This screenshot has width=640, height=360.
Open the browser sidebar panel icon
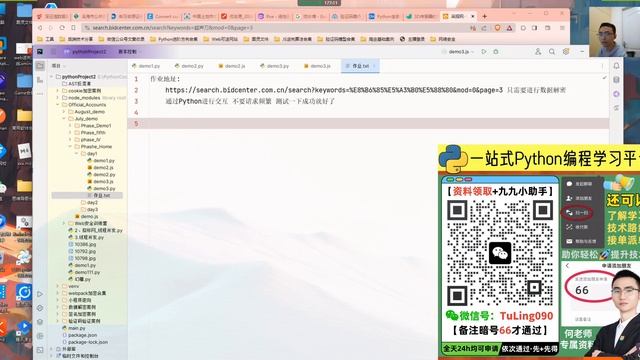coord(535,28)
